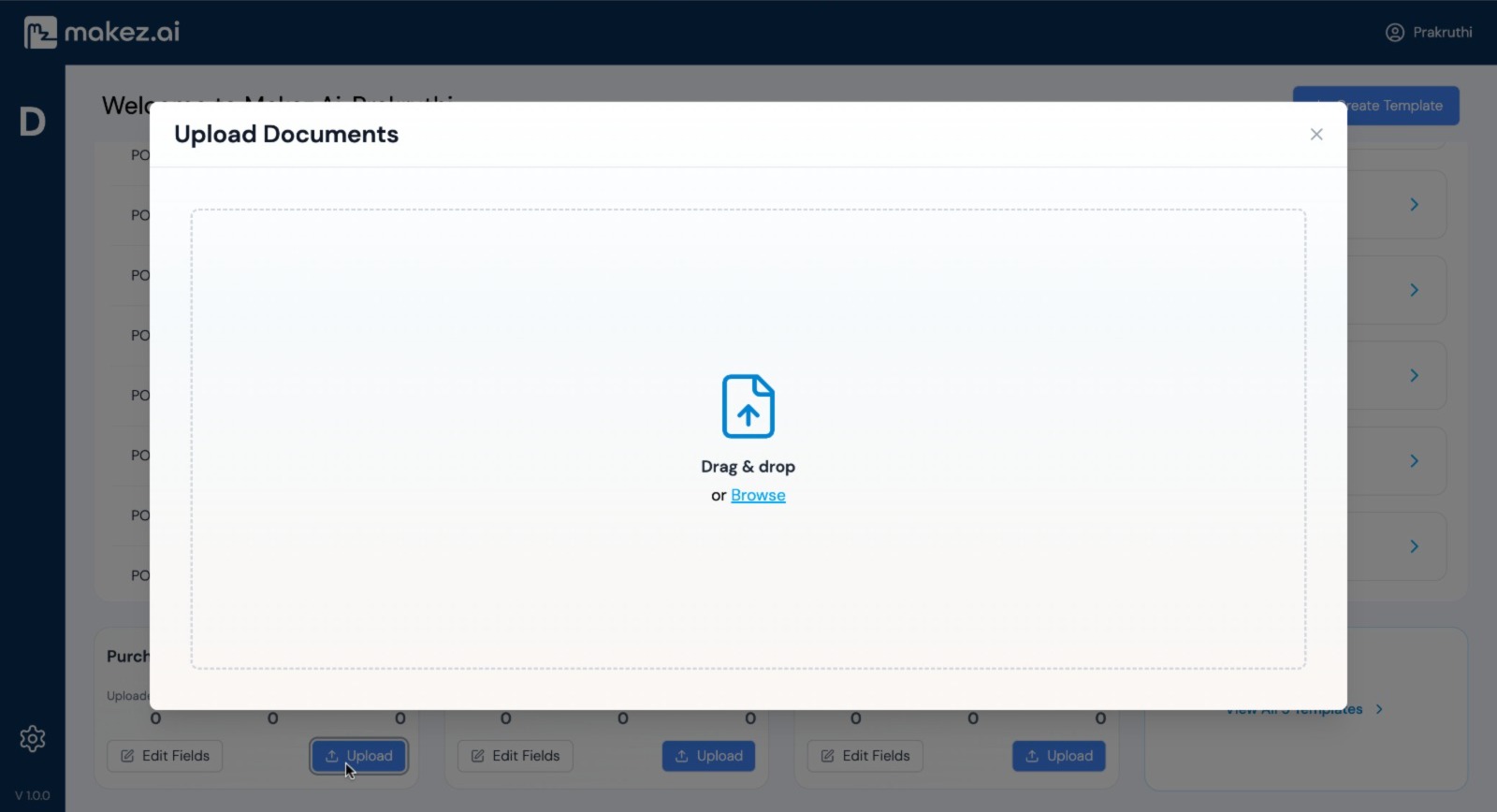Click the Upload button of the third card
Screen dimensions: 1497x812
tap(1059, 756)
